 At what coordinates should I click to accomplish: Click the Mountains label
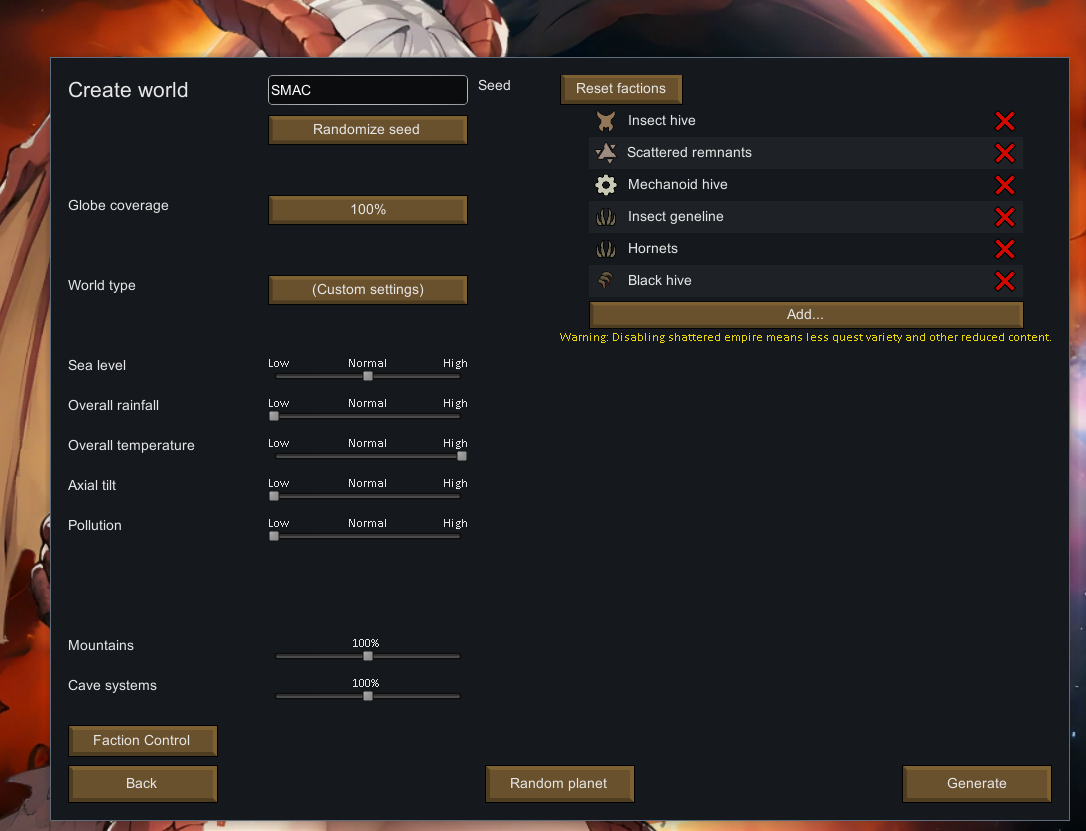(x=101, y=645)
